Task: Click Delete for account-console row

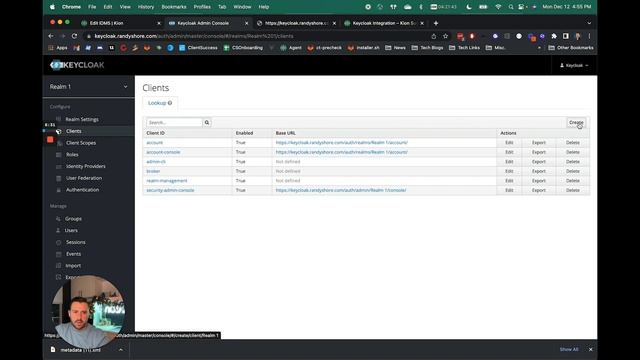Action: (x=573, y=152)
